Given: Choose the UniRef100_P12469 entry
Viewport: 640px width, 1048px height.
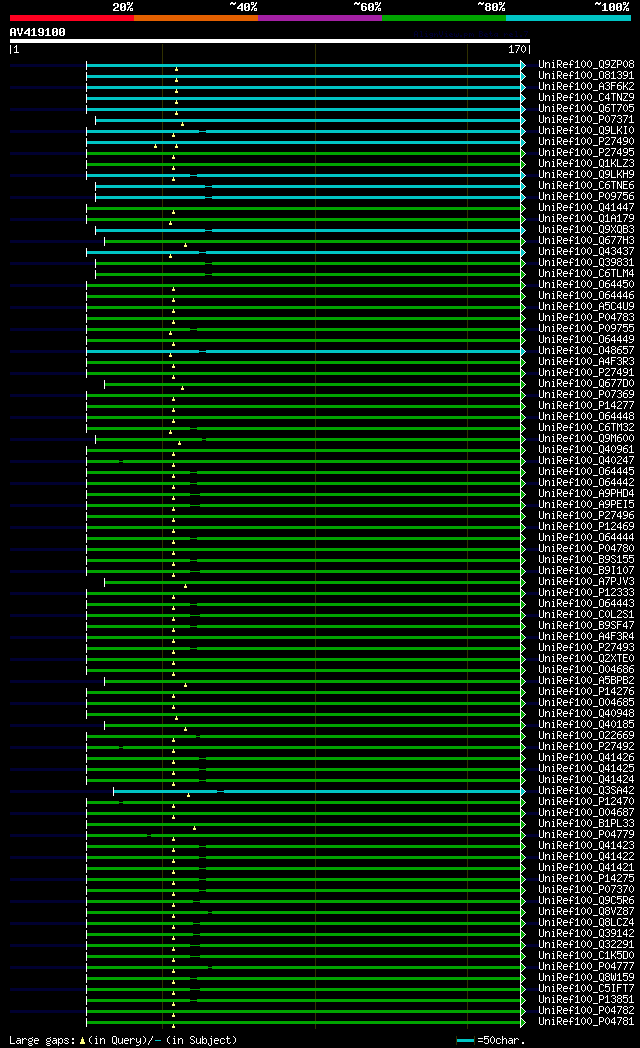Looking at the screenshot, I should click(x=587, y=527).
